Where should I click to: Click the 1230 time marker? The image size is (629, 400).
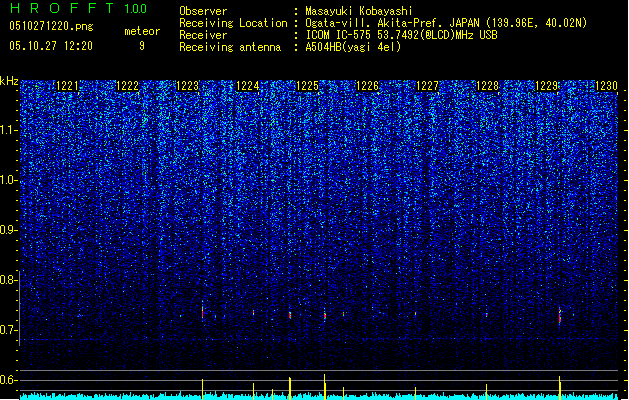pyautogui.click(x=607, y=86)
